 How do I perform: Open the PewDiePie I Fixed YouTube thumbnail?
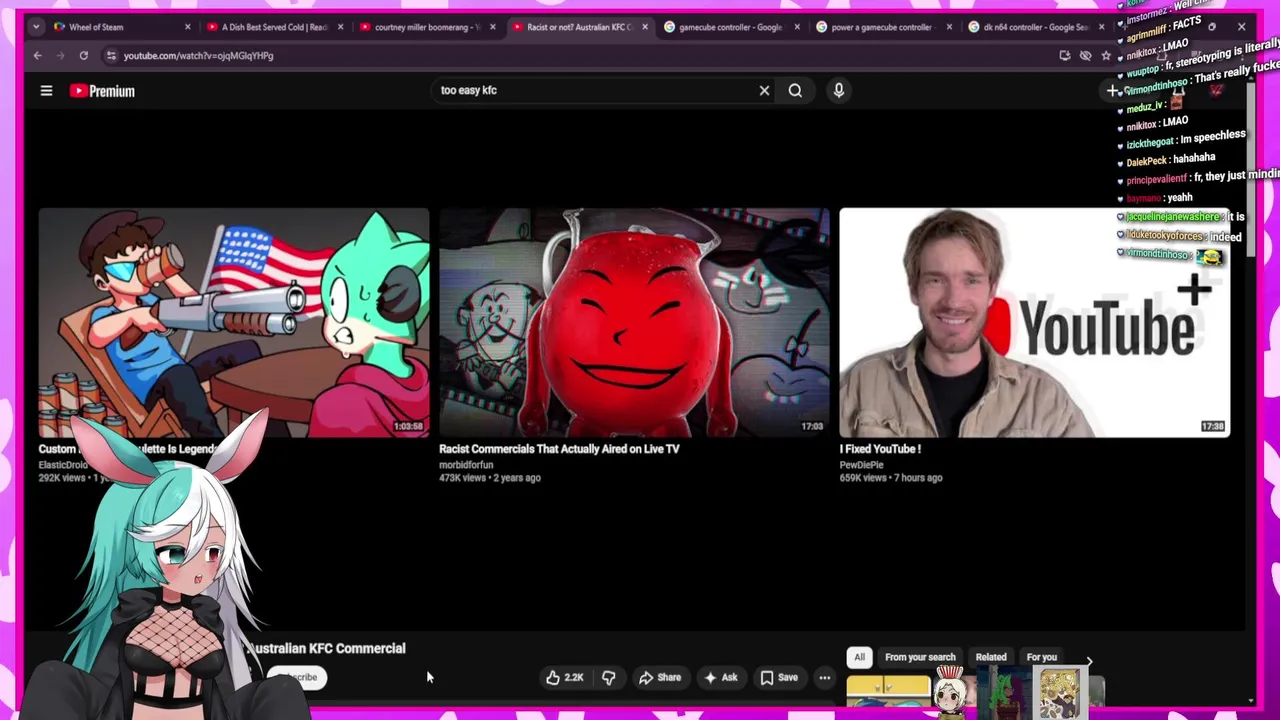1034,322
